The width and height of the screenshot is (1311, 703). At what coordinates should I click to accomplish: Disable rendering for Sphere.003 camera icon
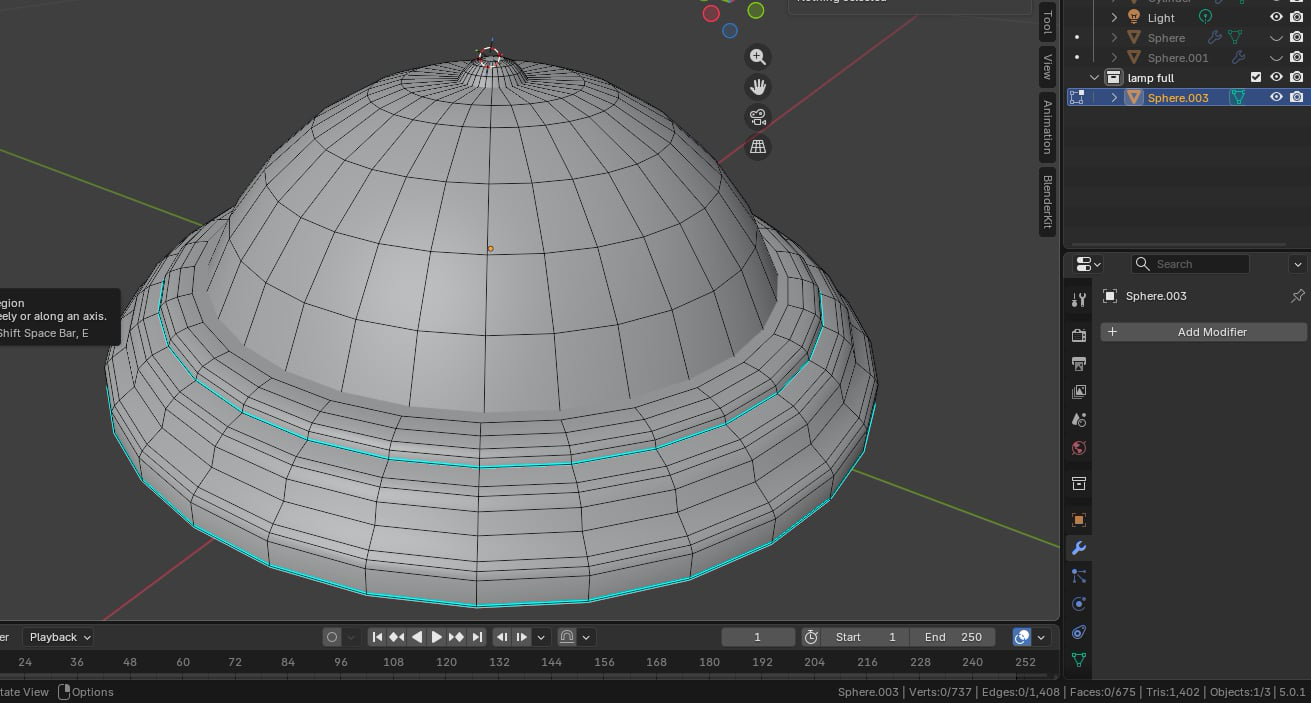[1297, 97]
